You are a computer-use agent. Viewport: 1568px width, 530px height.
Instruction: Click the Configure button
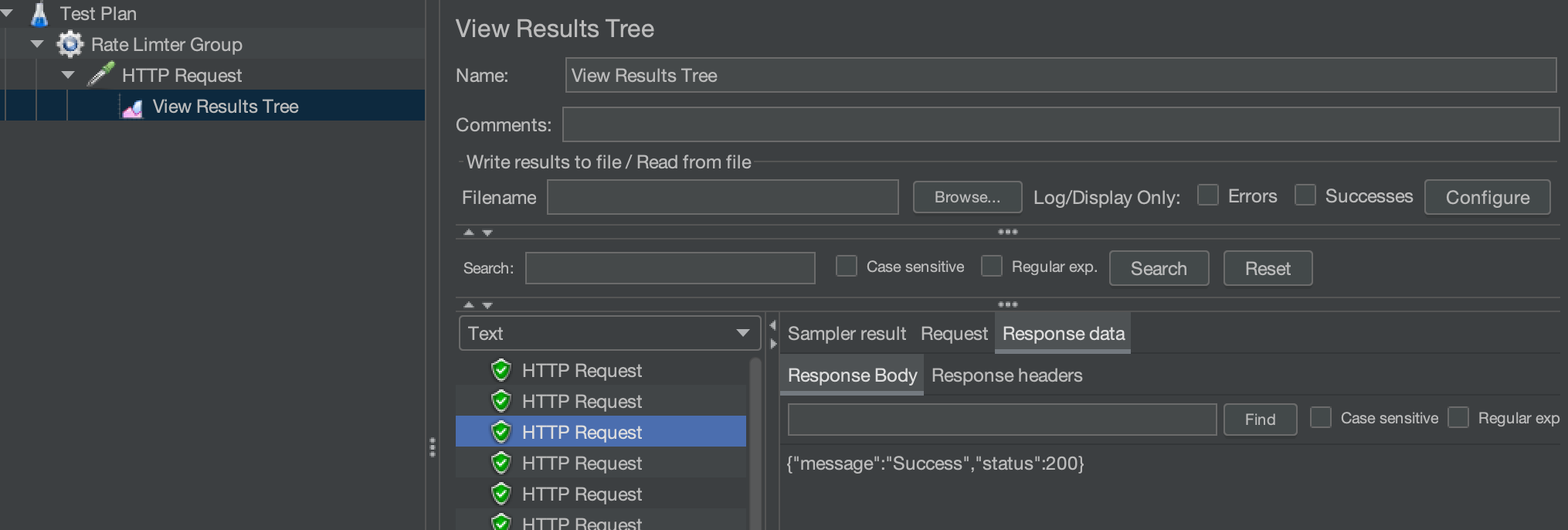click(x=1487, y=197)
